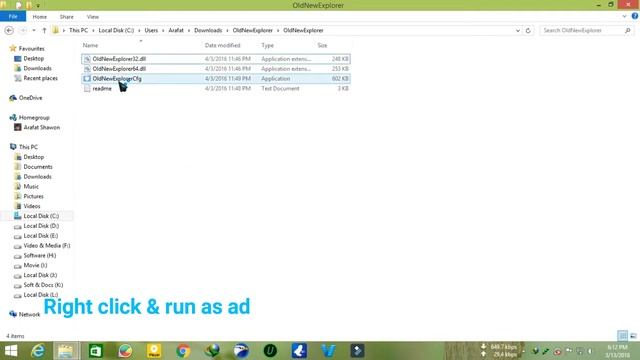Switch to large icons view layout
This screenshot has width=640, height=360.
(x=633, y=336)
